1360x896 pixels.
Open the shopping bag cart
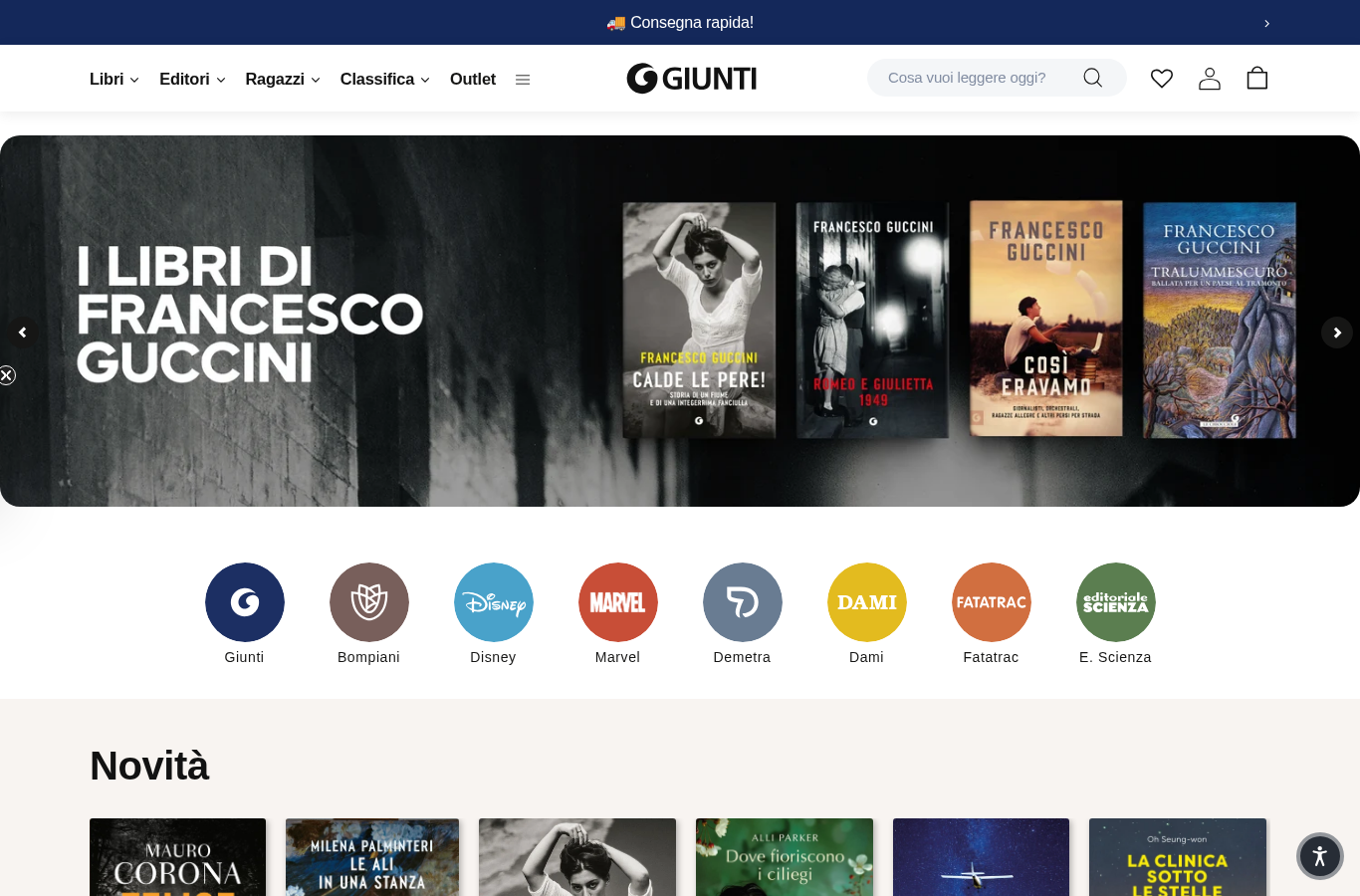[x=1257, y=78]
